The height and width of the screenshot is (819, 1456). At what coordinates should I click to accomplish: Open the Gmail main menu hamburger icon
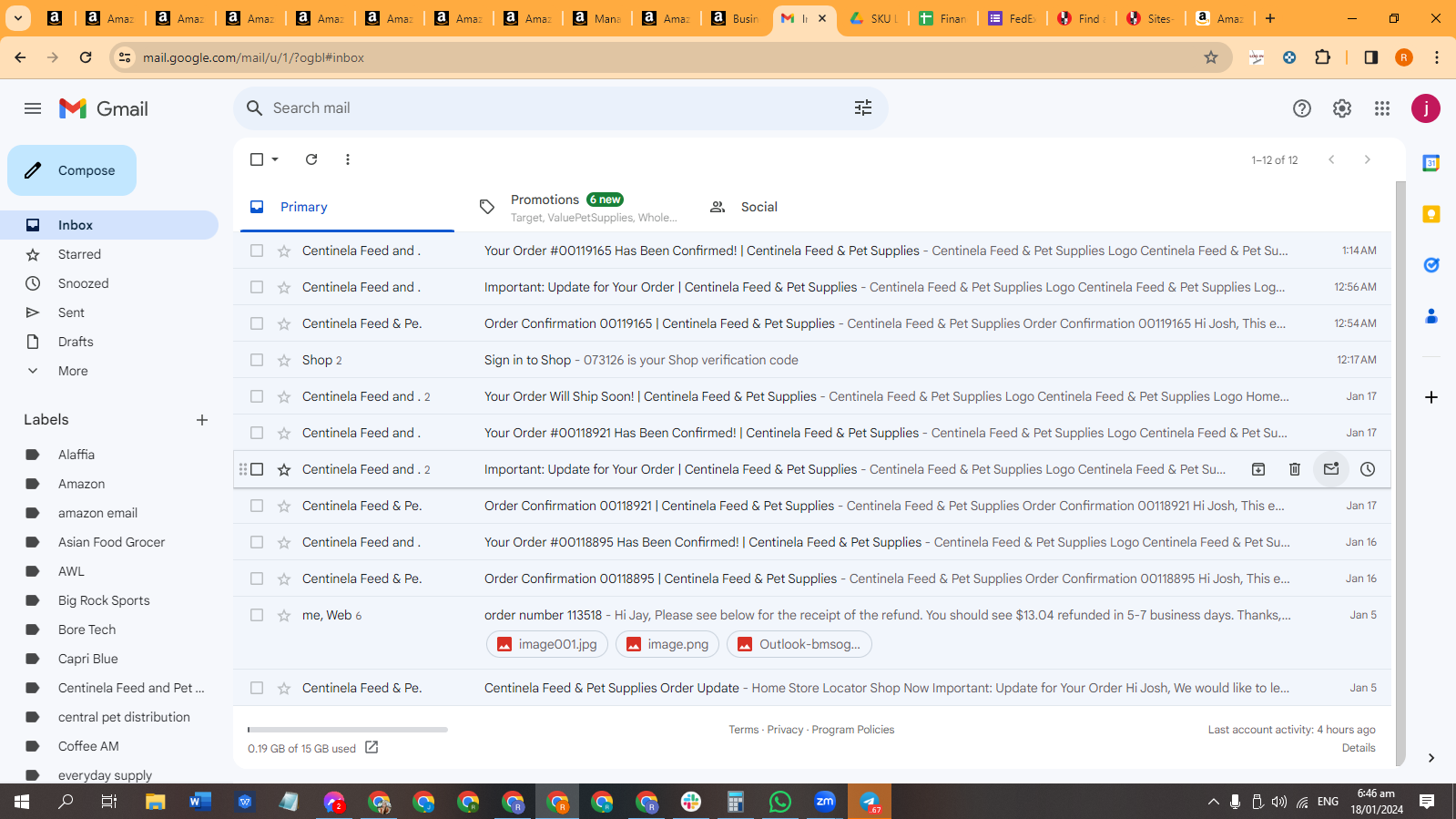pyautogui.click(x=33, y=108)
